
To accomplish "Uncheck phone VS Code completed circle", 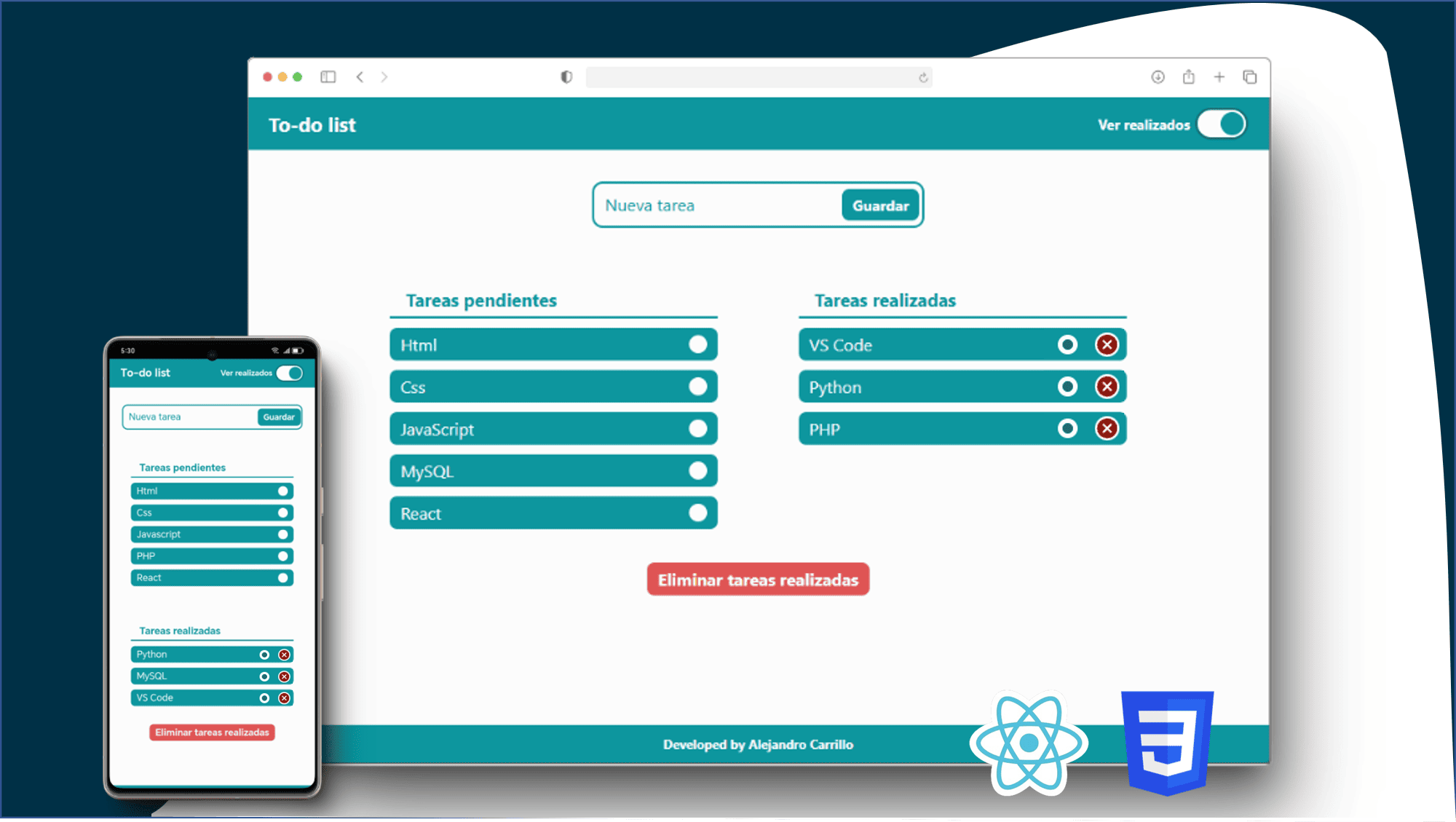I will pos(264,698).
